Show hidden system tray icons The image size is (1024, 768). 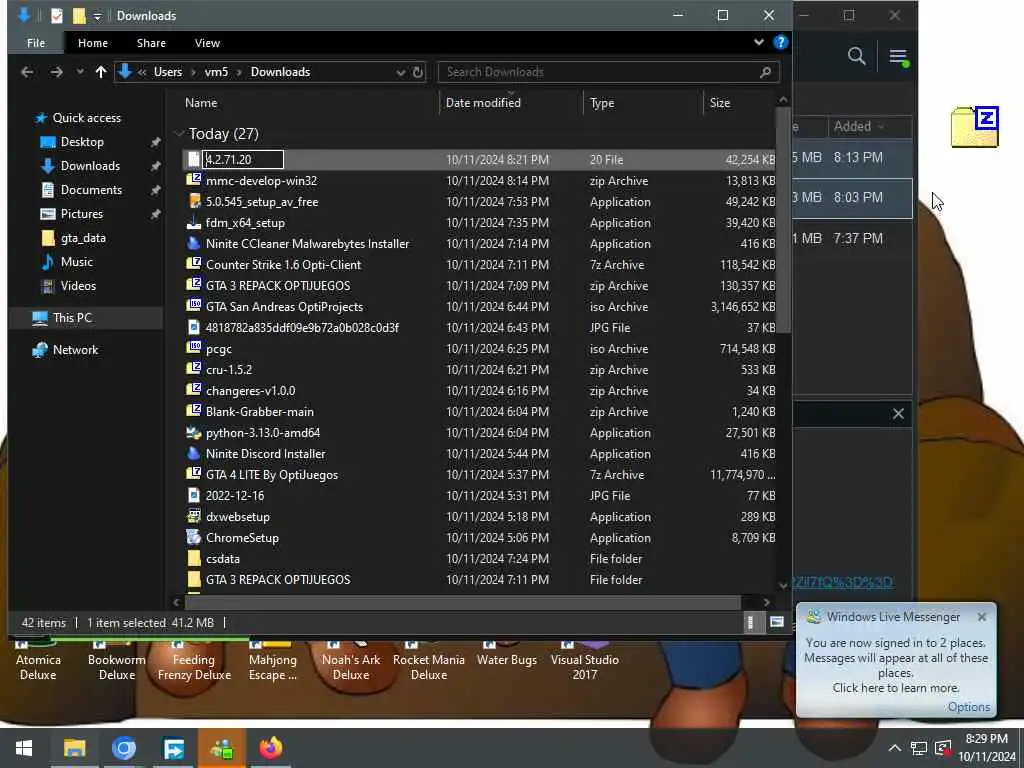(x=895, y=748)
